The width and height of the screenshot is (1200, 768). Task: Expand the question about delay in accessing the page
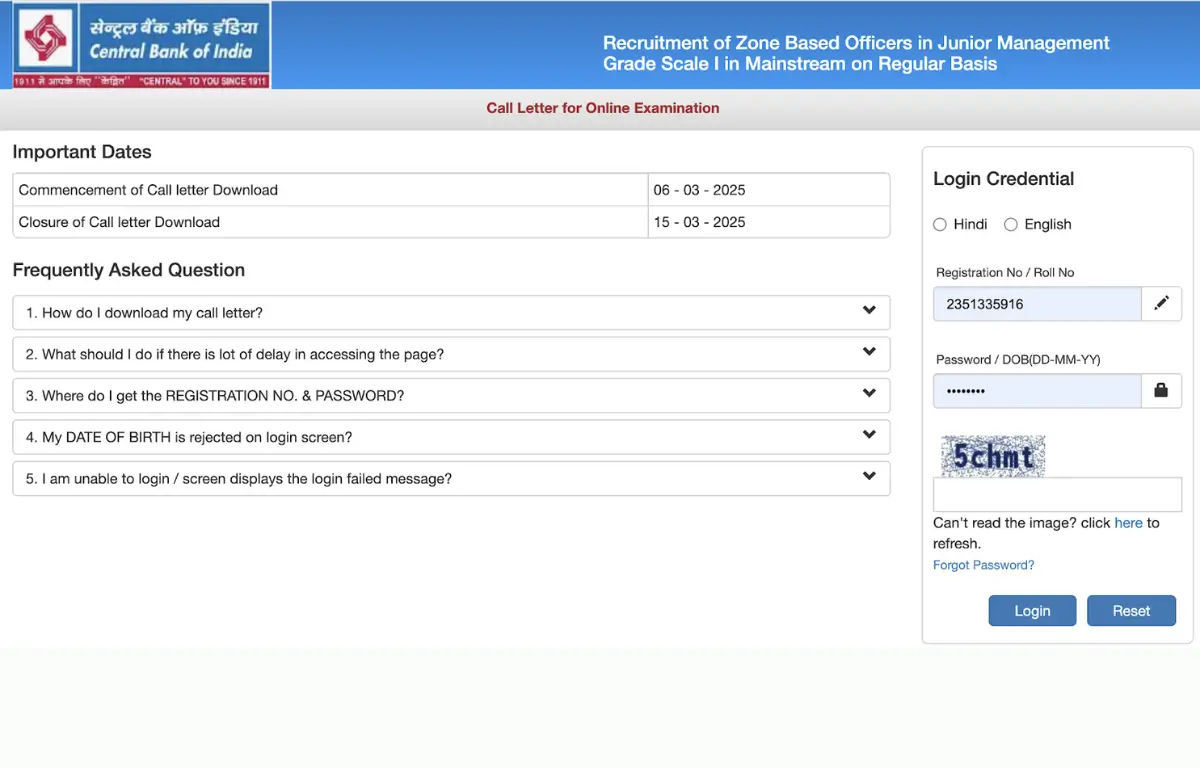coord(451,354)
